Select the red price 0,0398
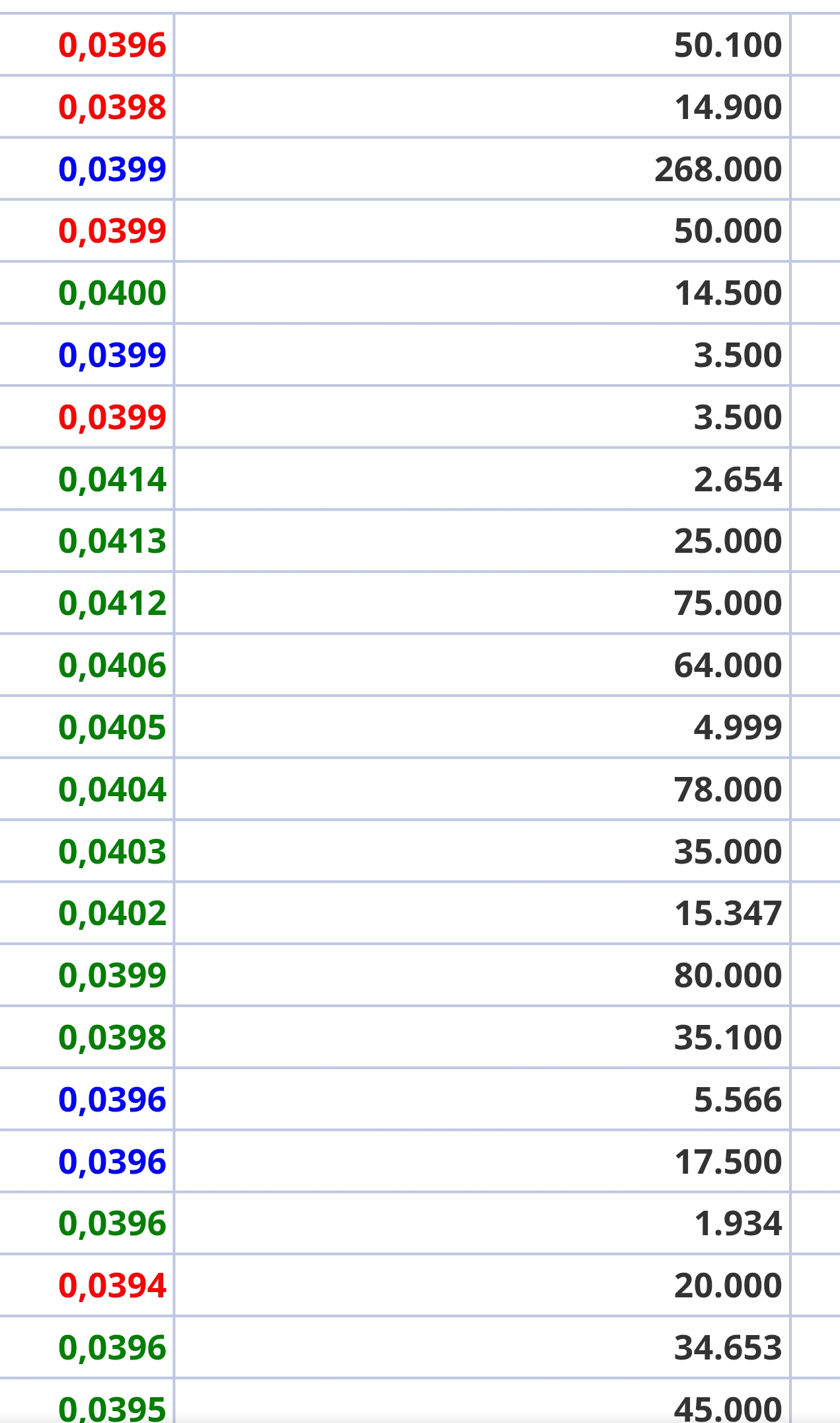Viewport: 840px width, 1423px height. 112,107
